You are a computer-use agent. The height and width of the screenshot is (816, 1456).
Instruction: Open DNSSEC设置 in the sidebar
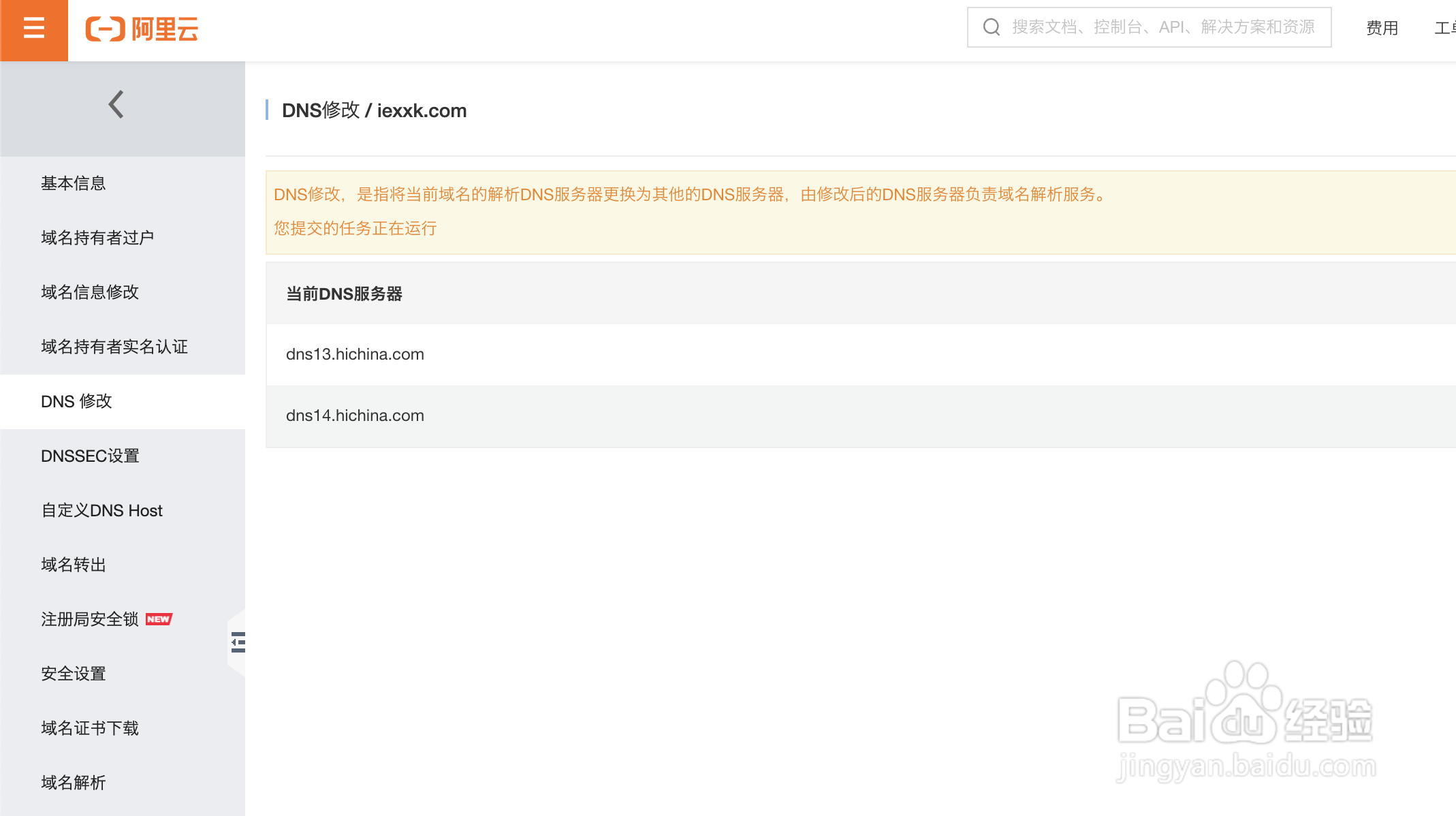point(90,456)
